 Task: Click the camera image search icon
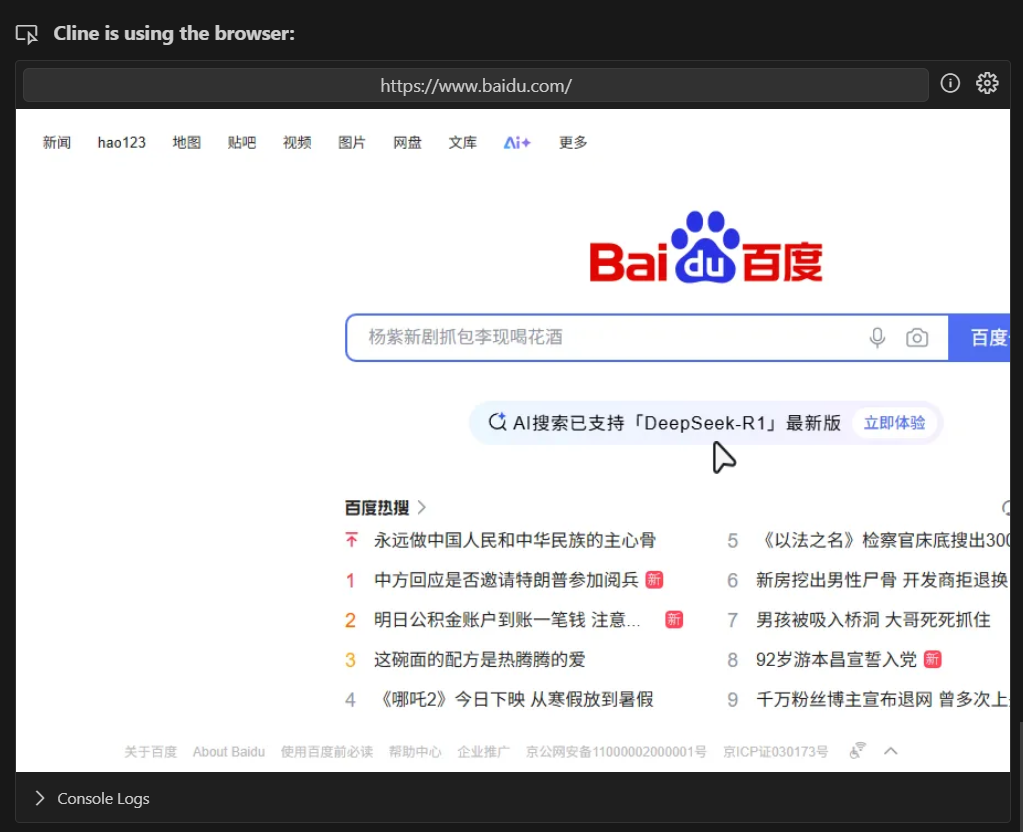click(917, 337)
